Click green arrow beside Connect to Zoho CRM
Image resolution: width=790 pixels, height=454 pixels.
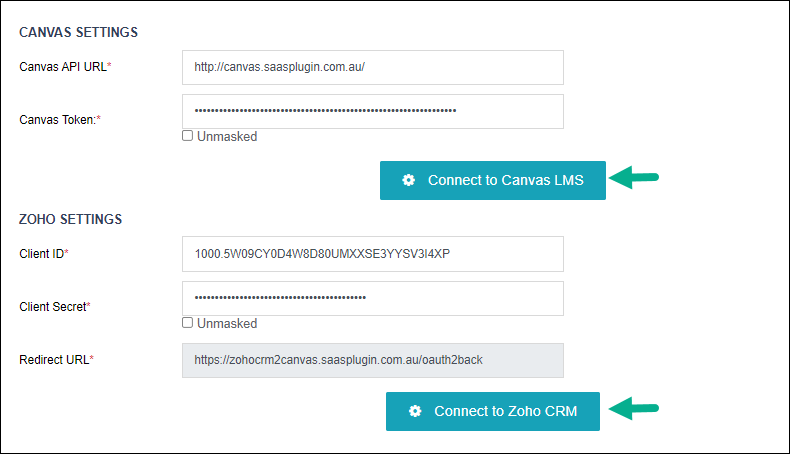634,408
